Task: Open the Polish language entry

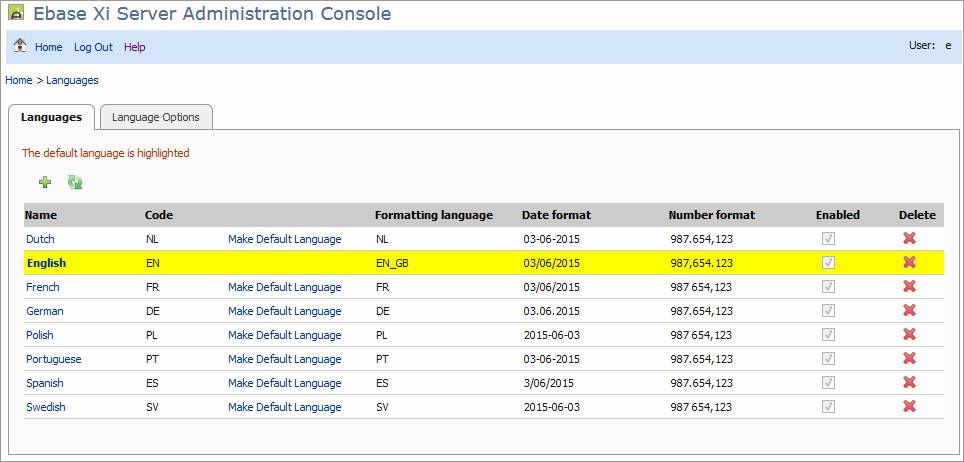Action: [40, 335]
